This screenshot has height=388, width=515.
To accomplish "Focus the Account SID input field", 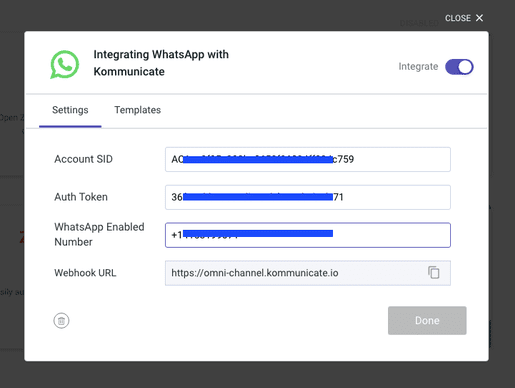I will (308, 159).
